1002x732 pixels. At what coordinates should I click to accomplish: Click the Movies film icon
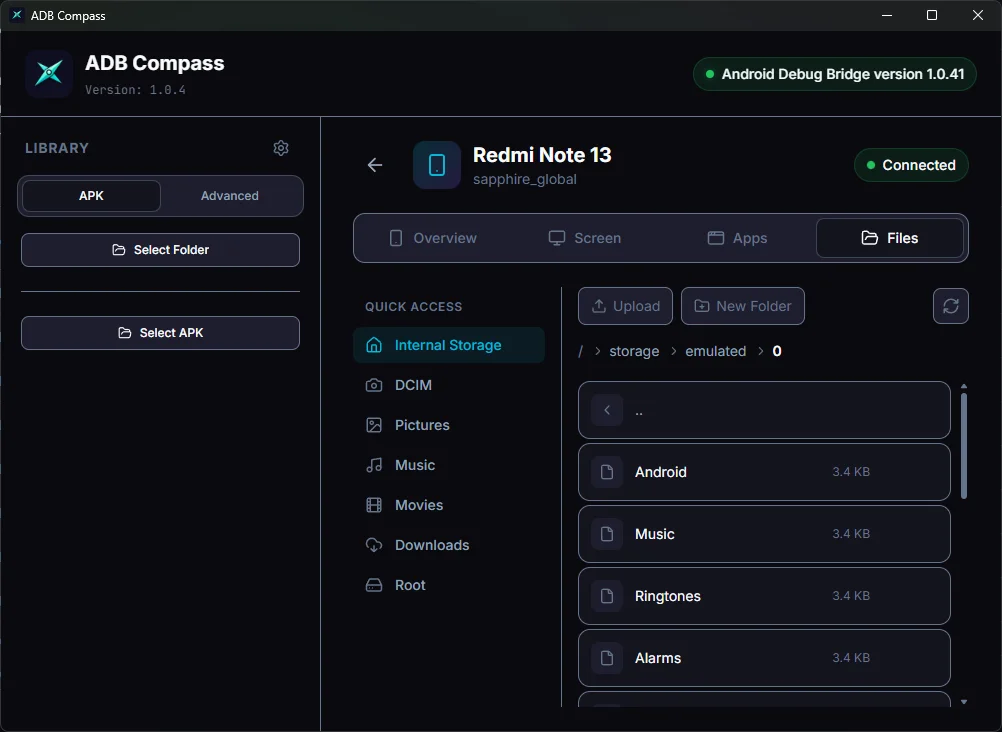pos(373,504)
